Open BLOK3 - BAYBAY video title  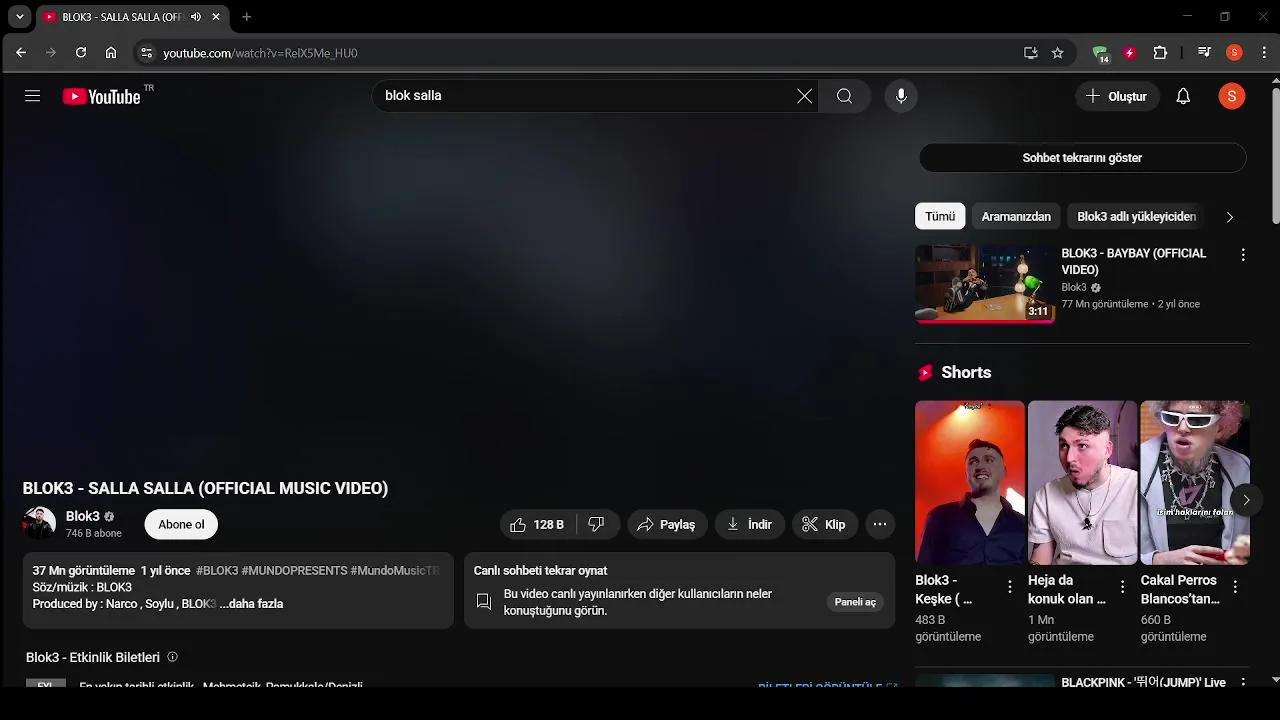point(1134,262)
